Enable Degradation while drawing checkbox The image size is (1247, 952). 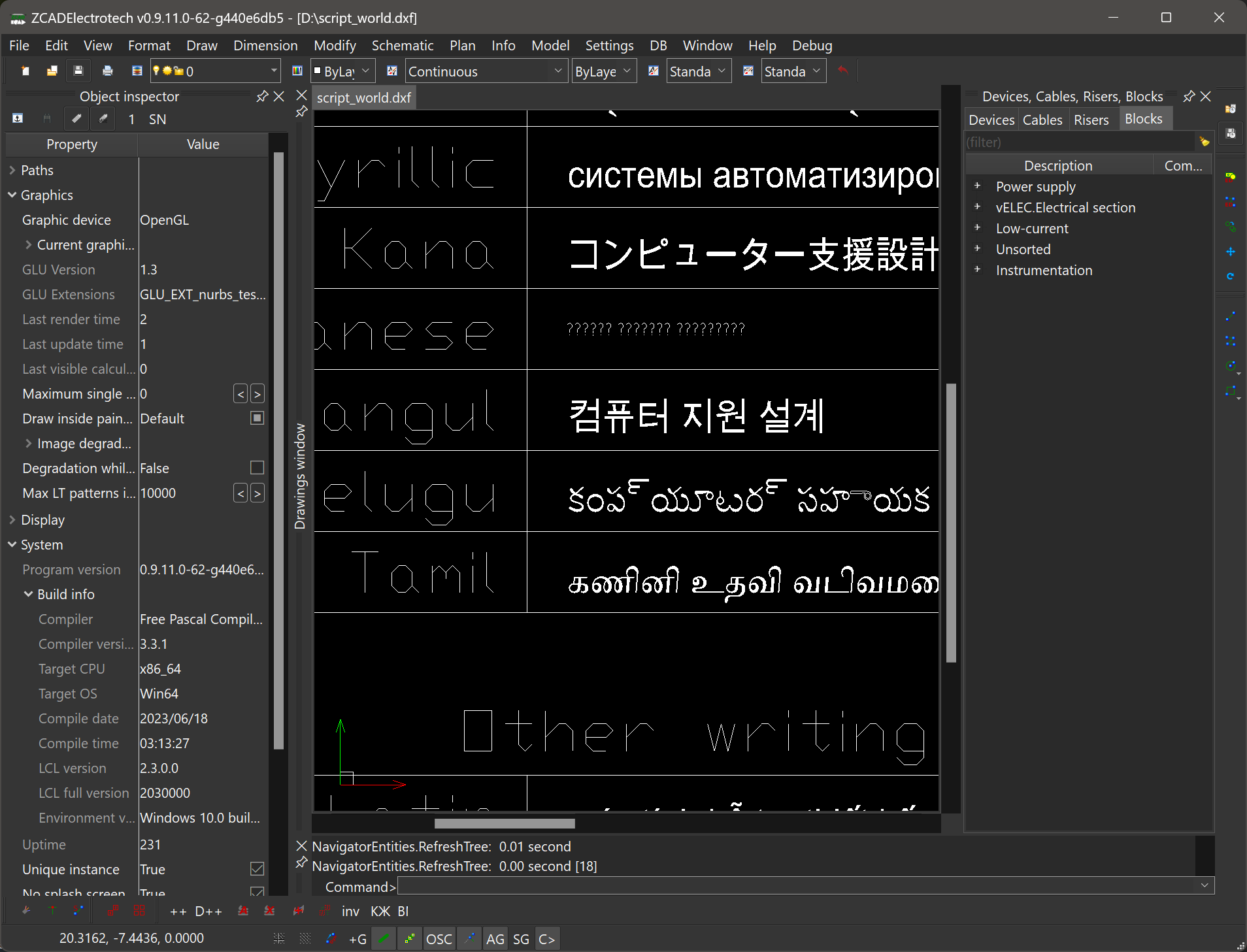click(256, 468)
